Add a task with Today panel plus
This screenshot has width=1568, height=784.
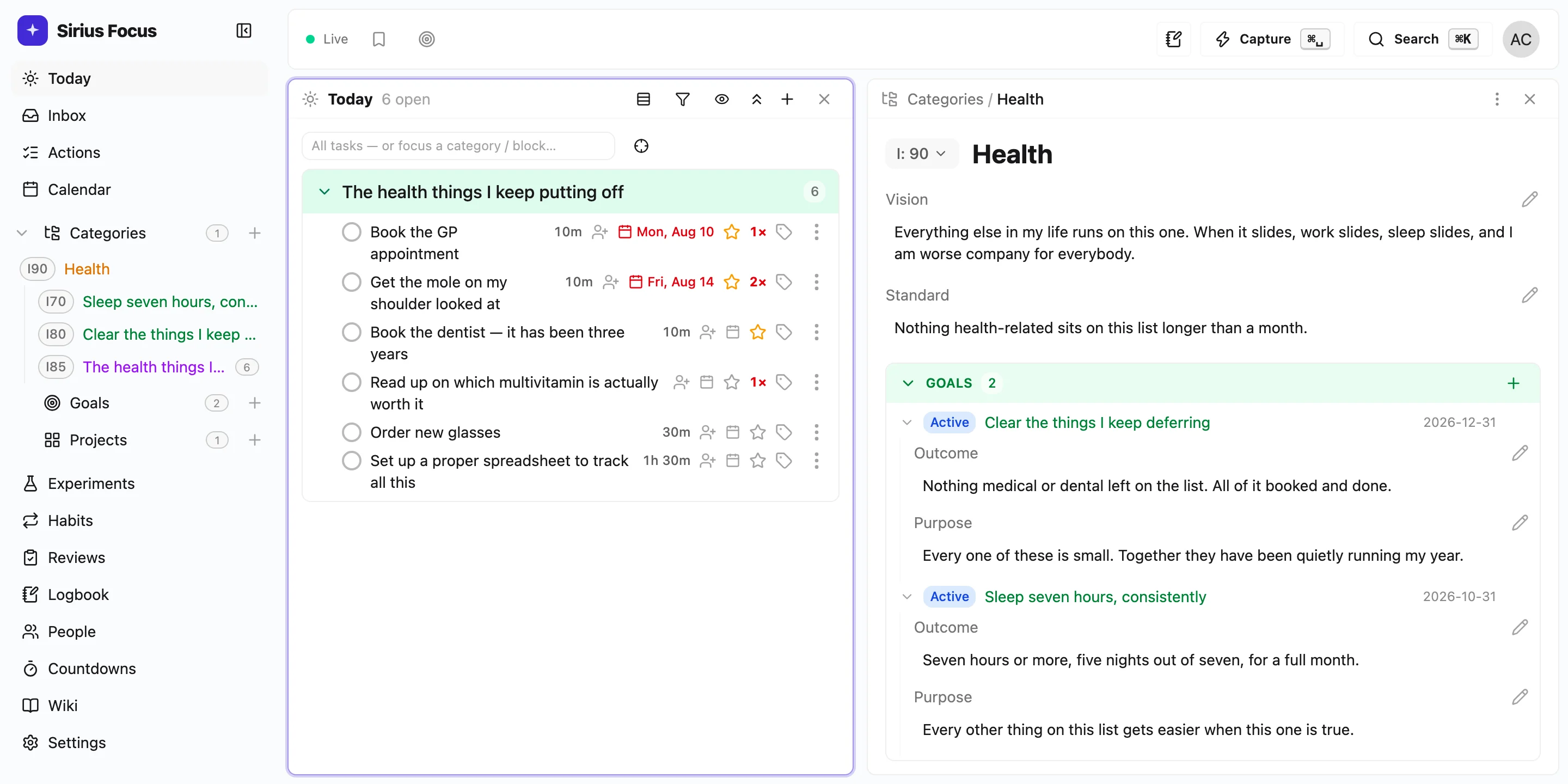(x=787, y=99)
